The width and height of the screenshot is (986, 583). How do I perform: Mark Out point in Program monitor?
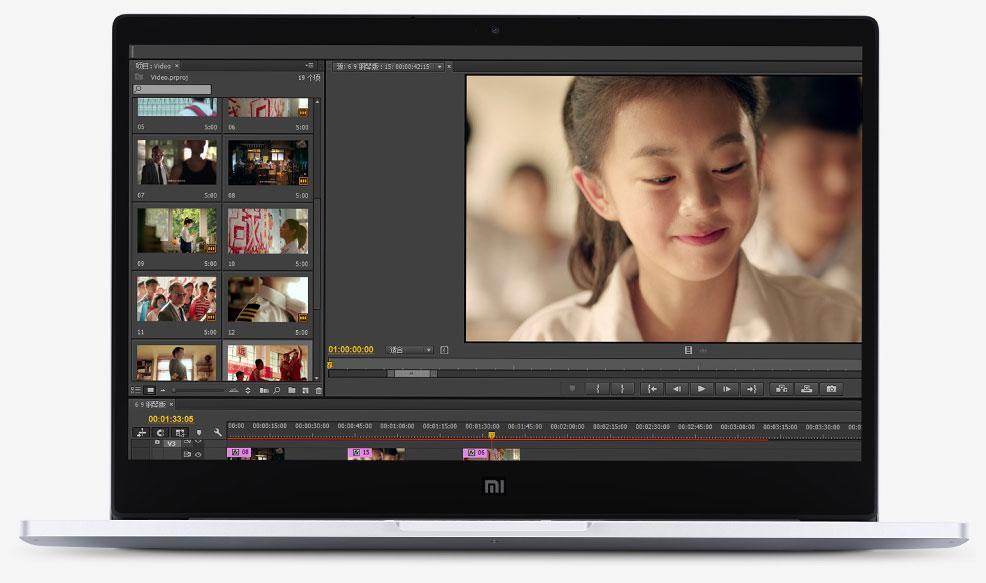point(623,389)
